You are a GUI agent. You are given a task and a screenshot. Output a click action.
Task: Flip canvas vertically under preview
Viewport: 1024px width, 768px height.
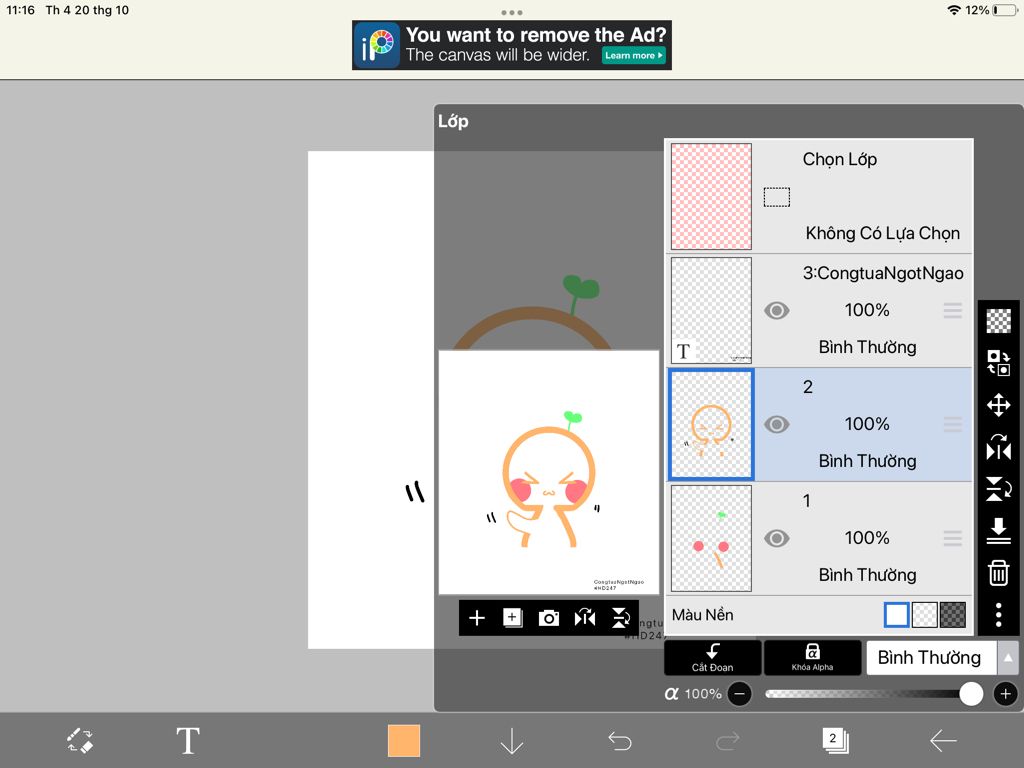(x=620, y=618)
